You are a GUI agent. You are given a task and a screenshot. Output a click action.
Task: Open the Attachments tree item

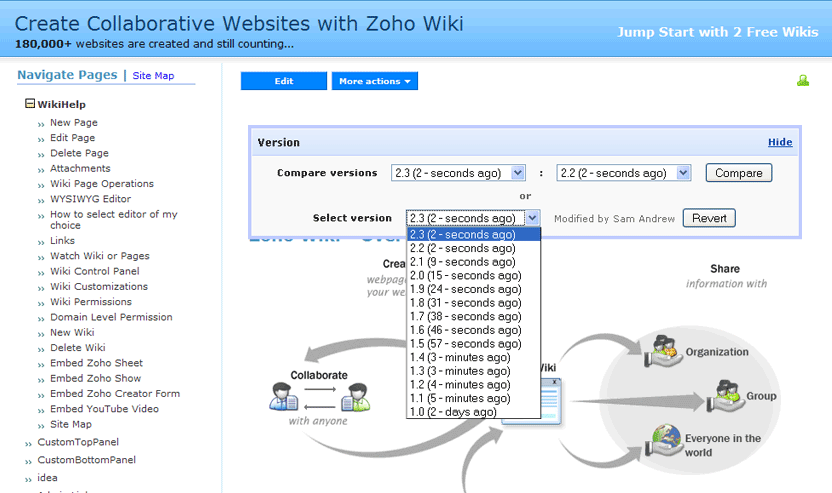pos(80,169)
